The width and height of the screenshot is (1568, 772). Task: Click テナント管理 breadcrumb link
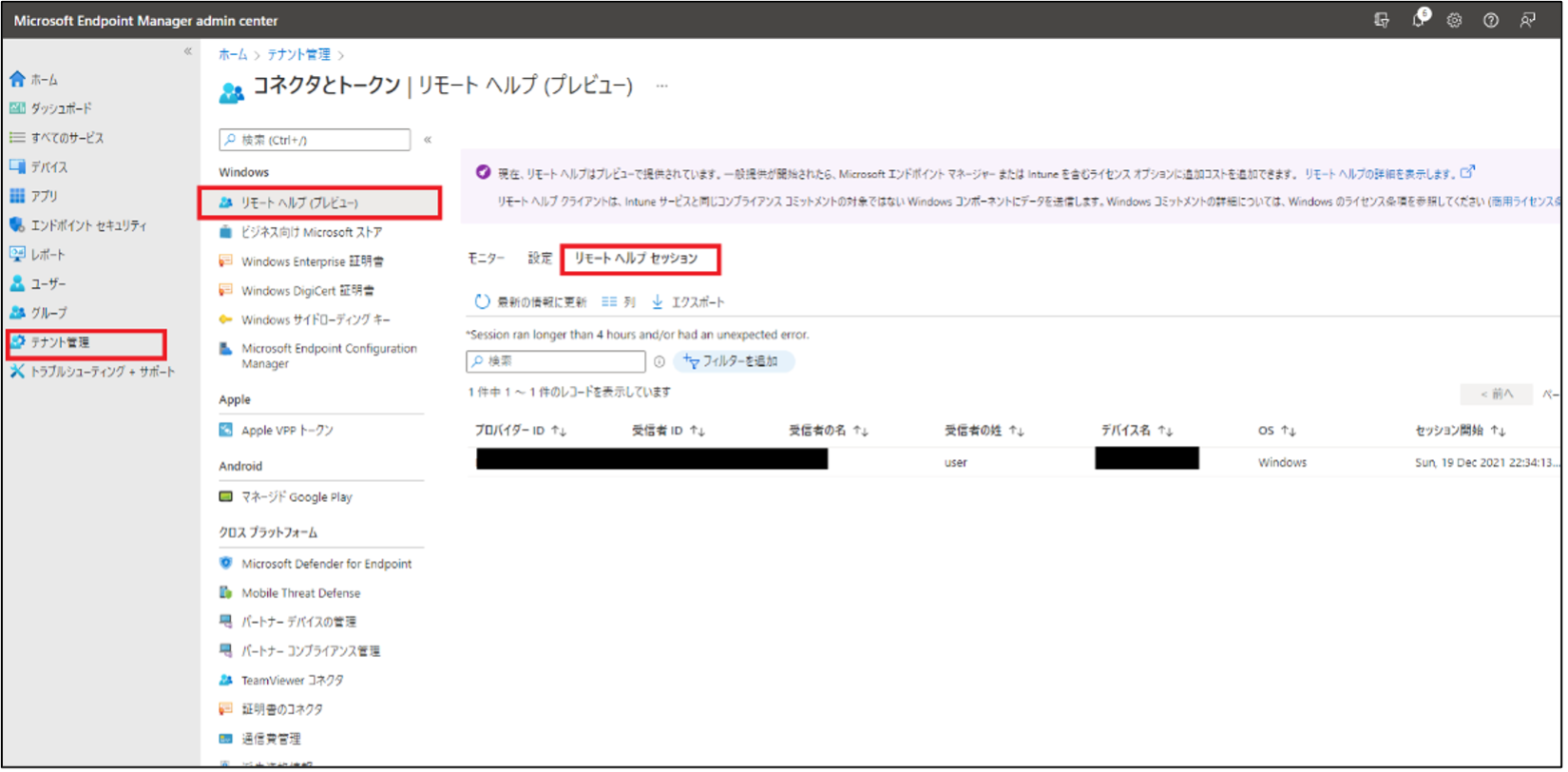298,55
